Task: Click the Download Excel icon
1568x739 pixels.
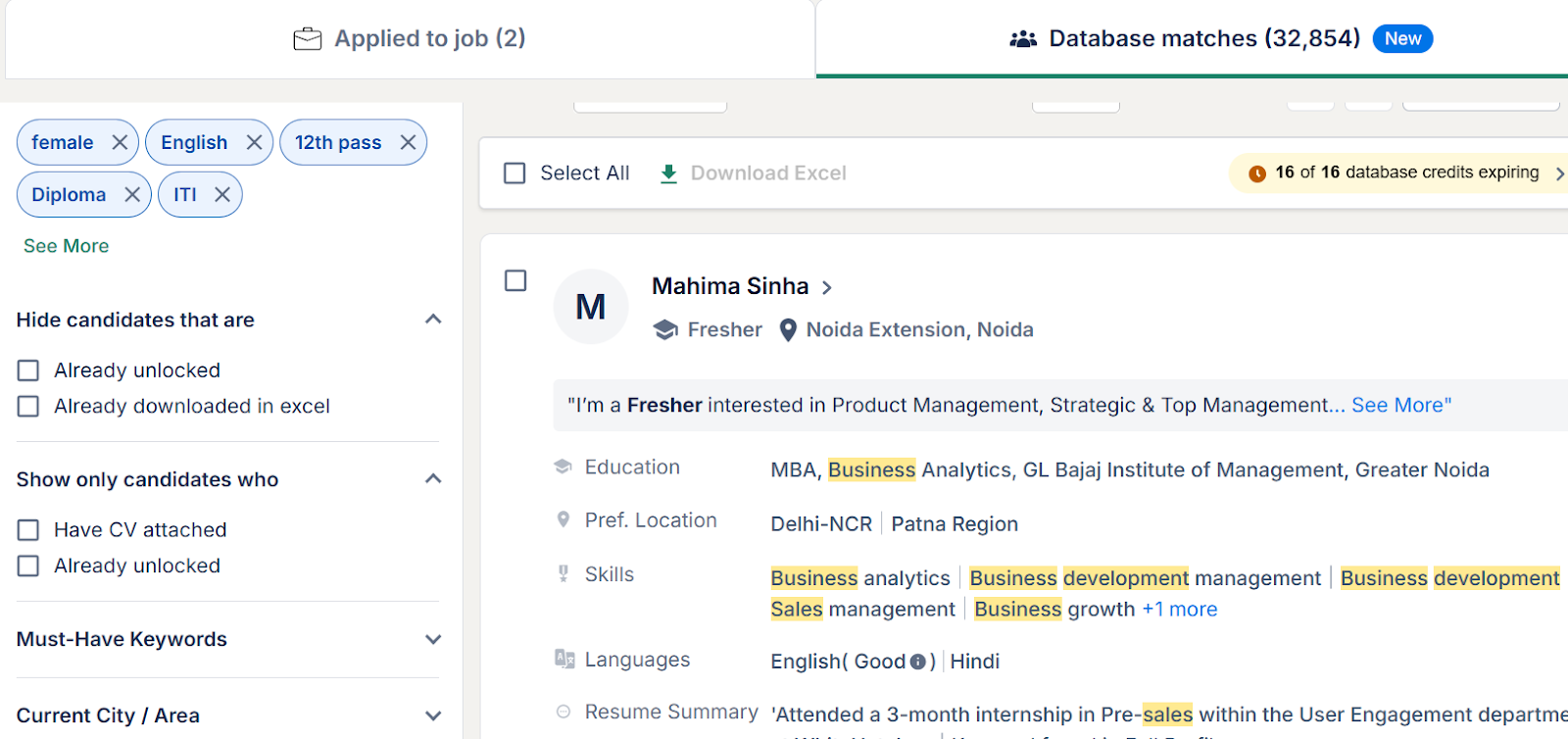Action: pos(668,173)
